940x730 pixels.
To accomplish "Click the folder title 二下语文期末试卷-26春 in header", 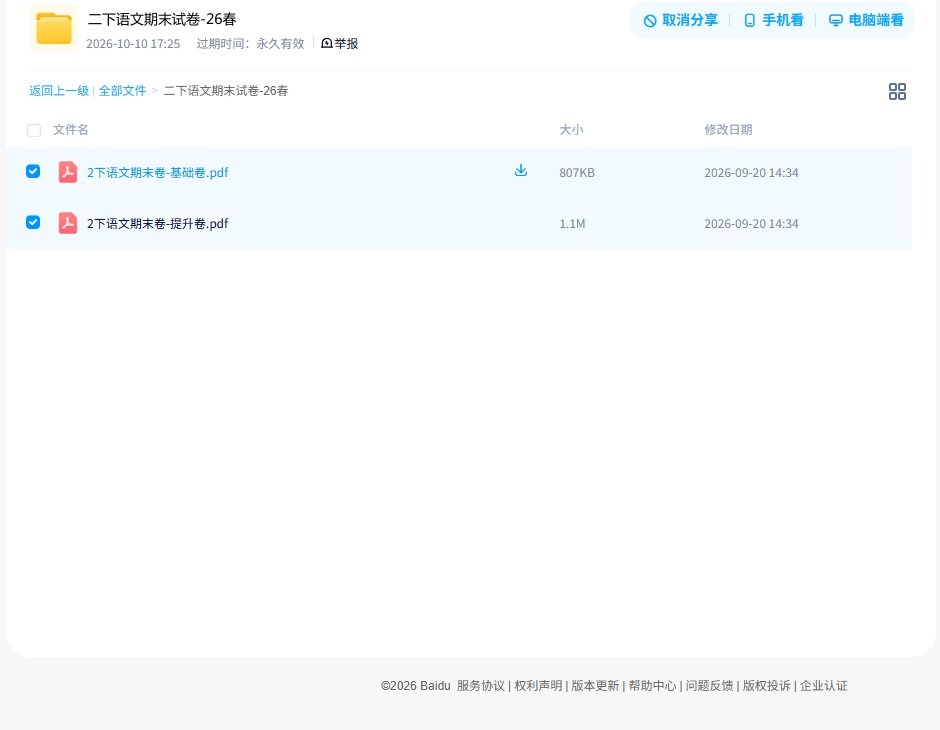I will 162,19.
